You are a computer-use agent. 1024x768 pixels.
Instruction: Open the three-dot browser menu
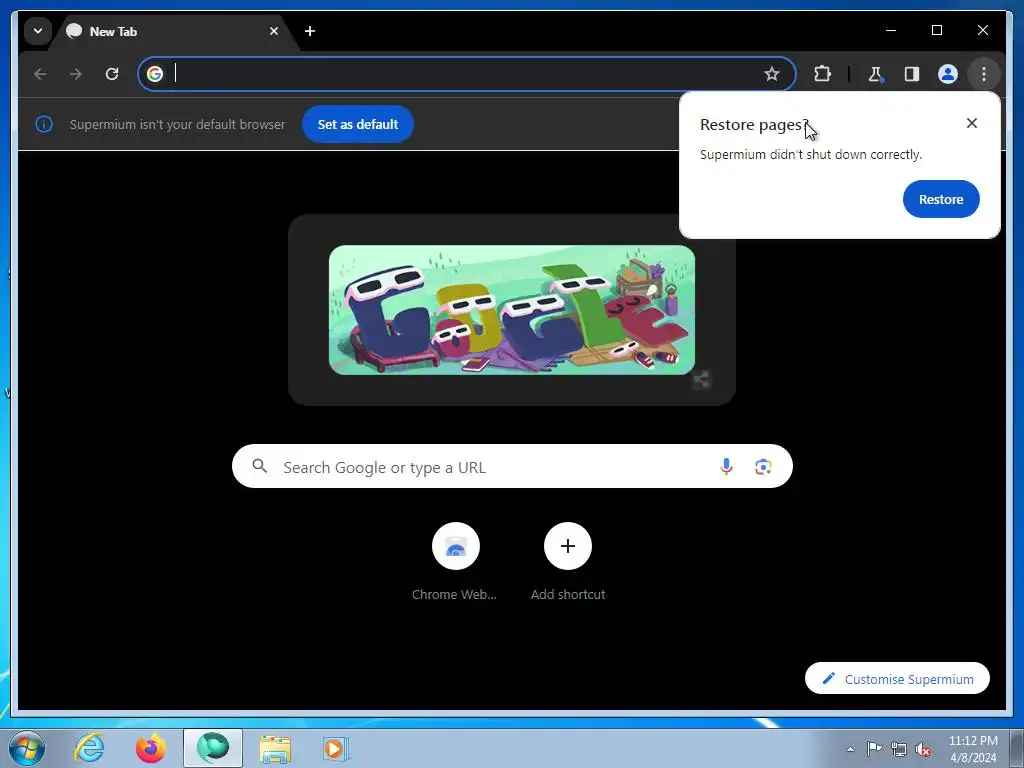(984, 74)
